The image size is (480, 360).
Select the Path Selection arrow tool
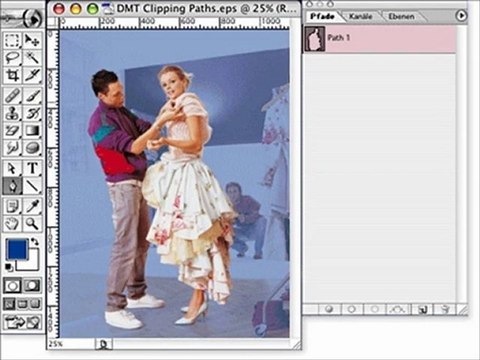click(12, 169)
